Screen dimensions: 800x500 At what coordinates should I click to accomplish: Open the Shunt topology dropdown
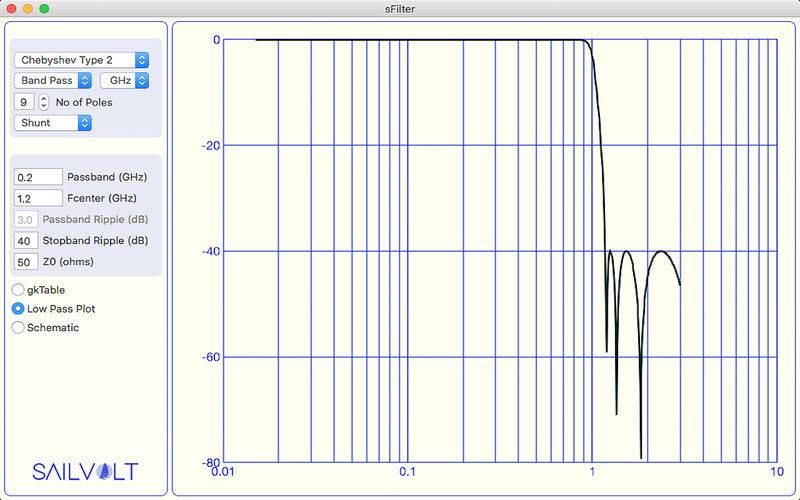coord(53,123)
